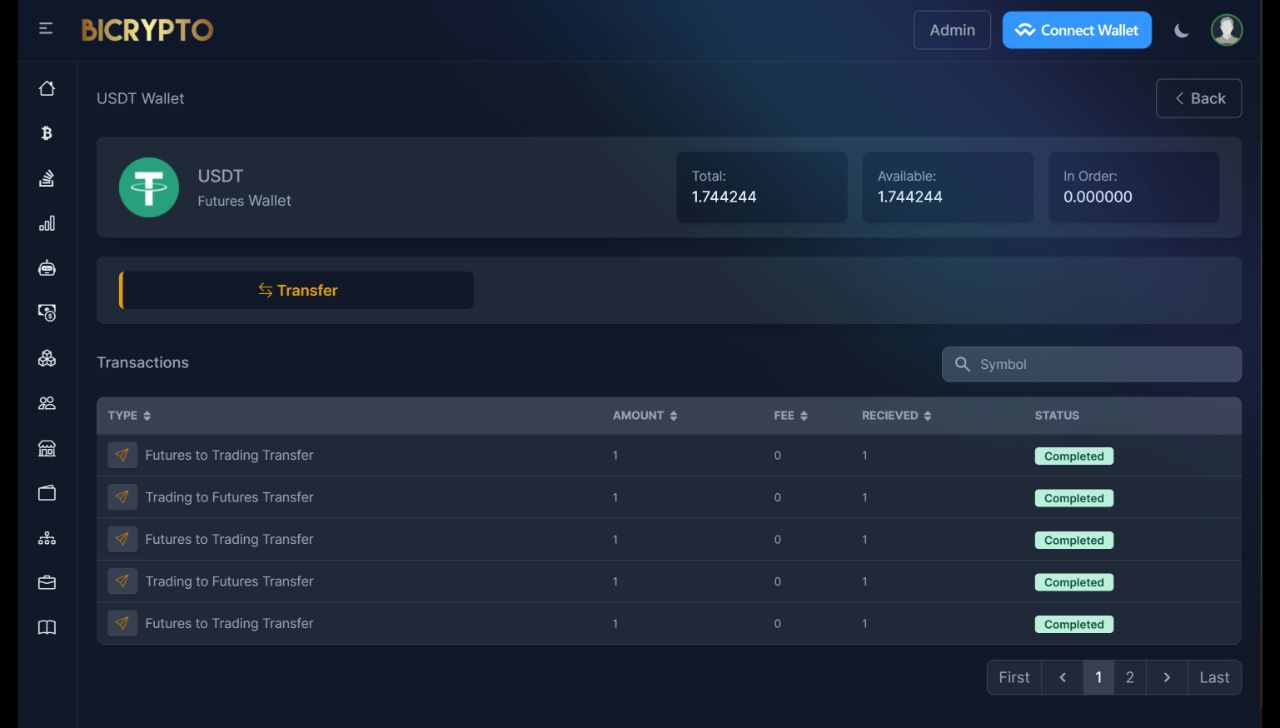Select the money exchange icon in sidebar
This screenshot has width=1280, height=728.
tap(46, 312)
